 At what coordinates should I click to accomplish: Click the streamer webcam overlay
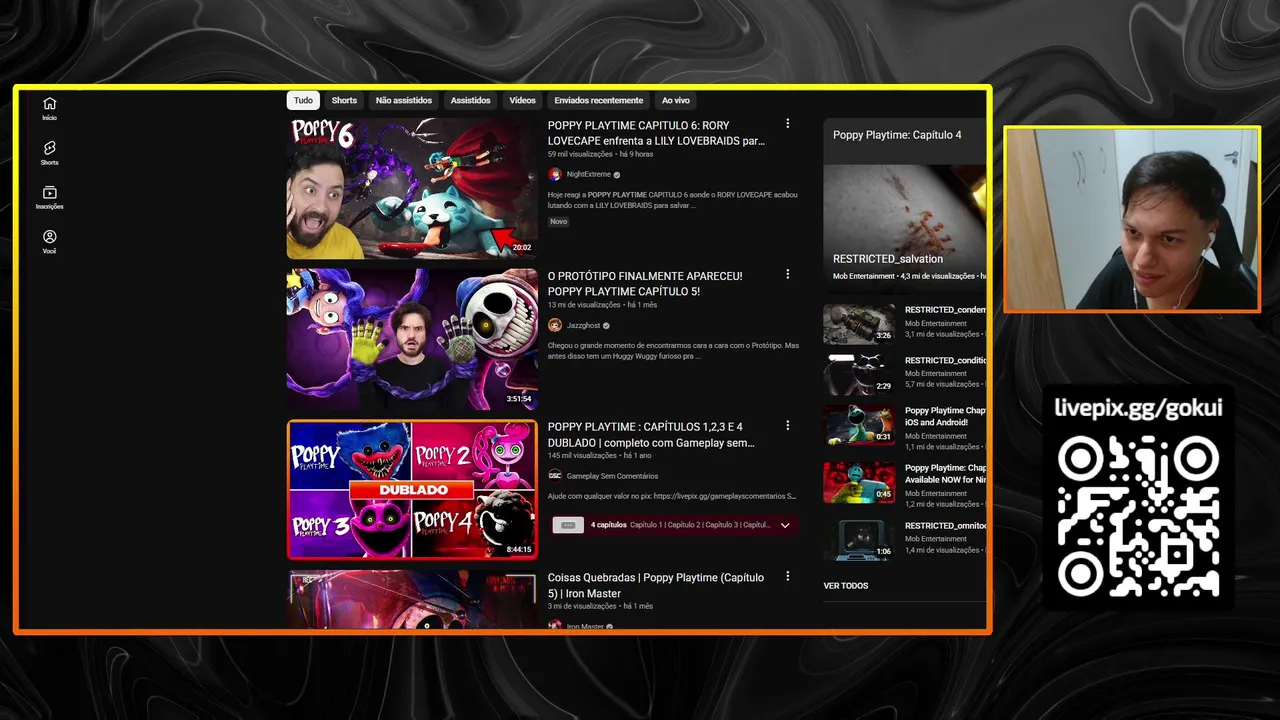[x=1131, y=219]
